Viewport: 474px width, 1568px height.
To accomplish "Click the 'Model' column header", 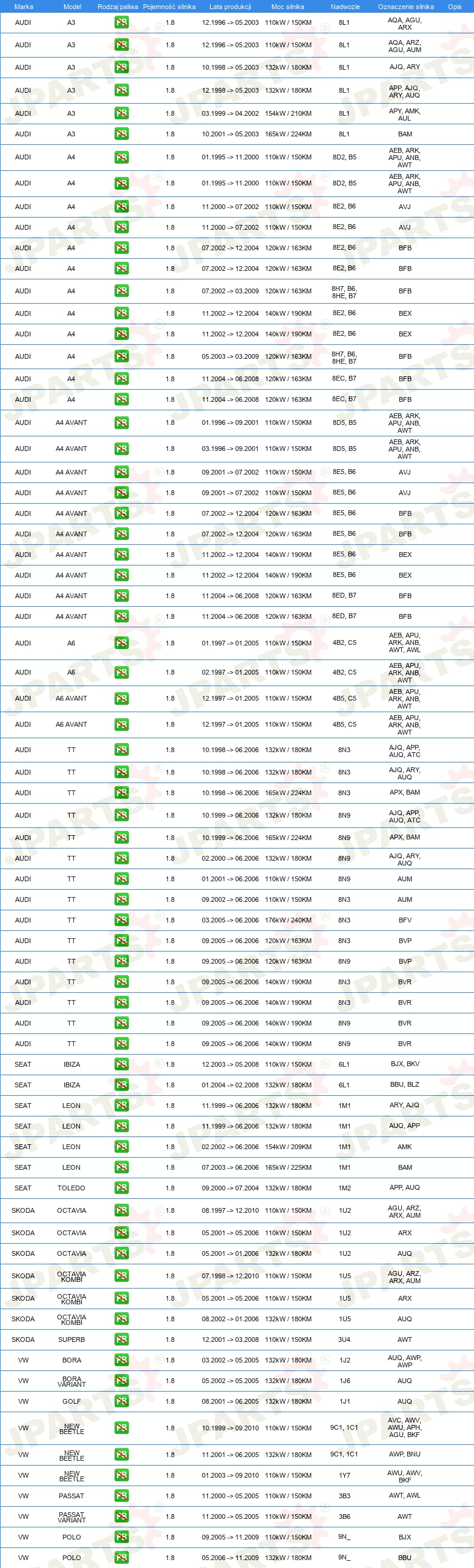I will point(72,7).
